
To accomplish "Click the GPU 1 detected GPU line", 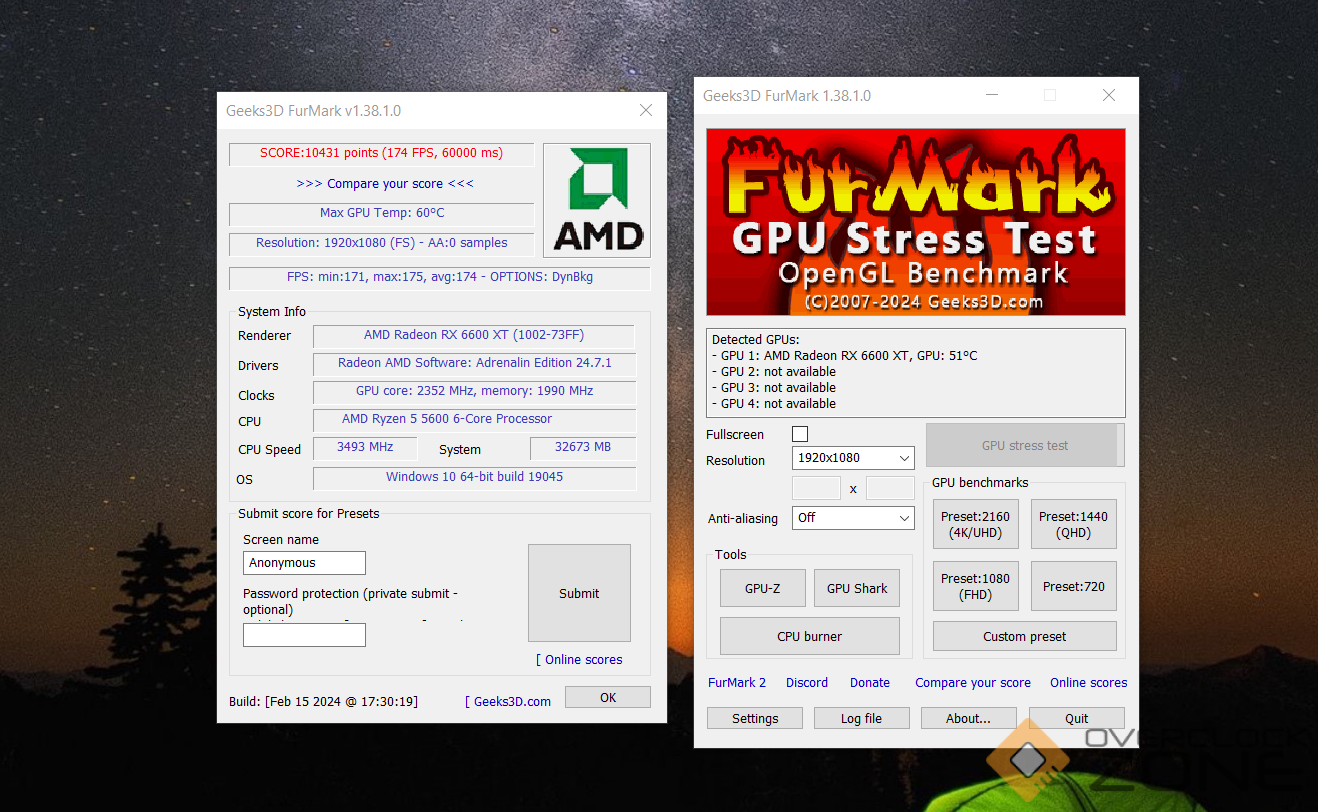I will pos(845,356).
